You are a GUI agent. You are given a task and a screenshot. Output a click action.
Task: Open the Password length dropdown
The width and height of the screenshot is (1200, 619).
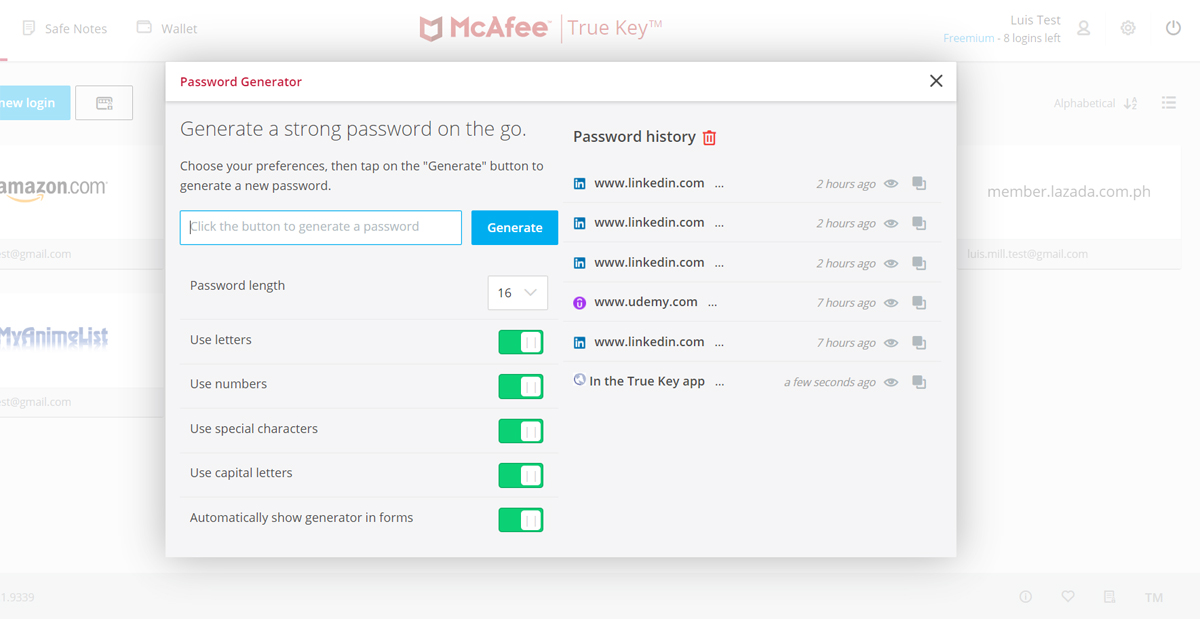tap(517, 292)
